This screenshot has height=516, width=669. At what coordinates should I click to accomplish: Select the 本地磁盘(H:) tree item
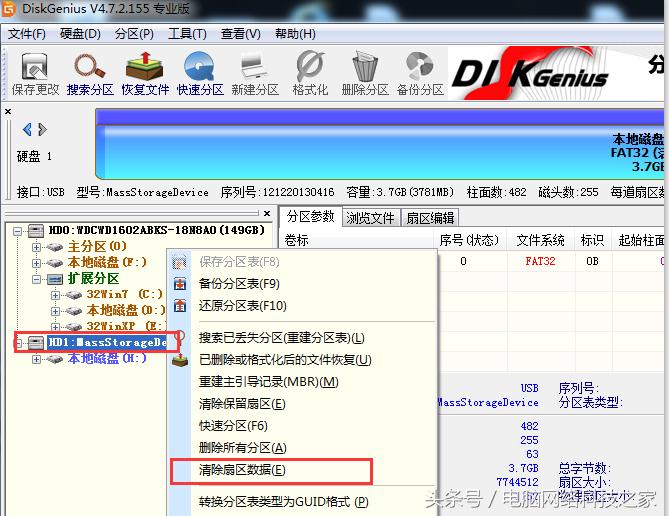[107, 359]
